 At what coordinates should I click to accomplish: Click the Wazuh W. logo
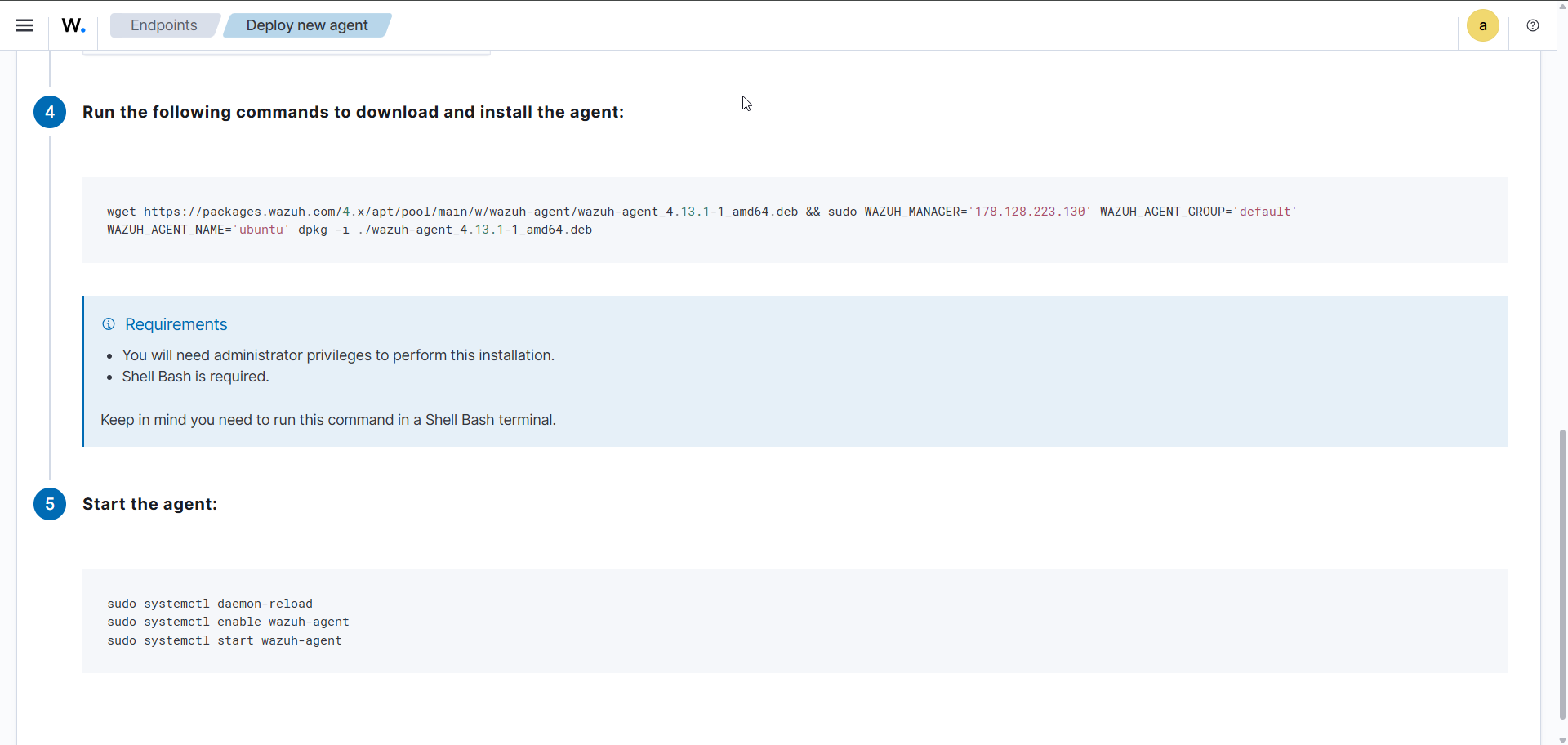73,25
